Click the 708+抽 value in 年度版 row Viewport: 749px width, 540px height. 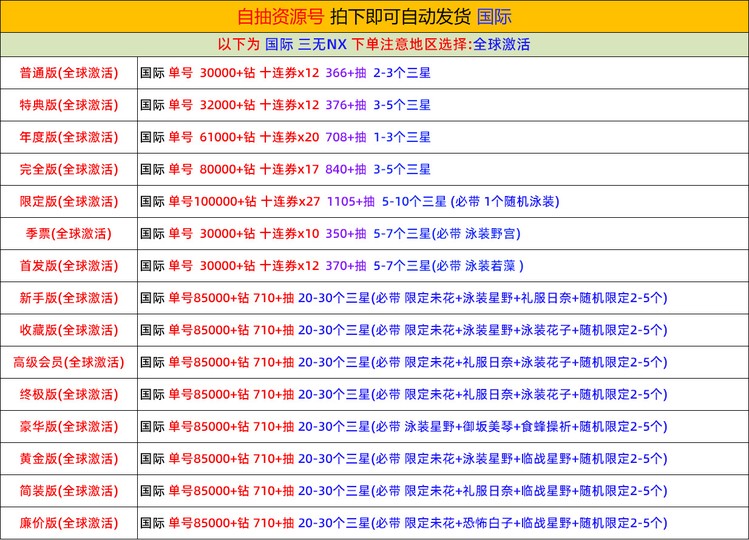346,137
